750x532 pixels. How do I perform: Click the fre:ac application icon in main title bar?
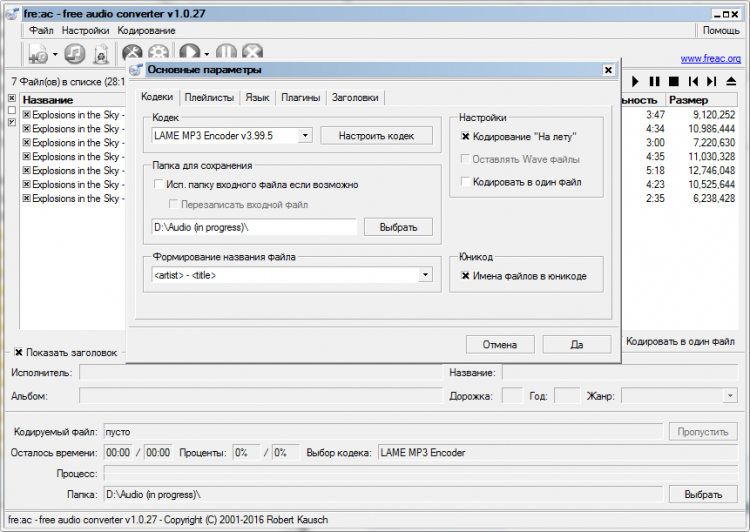13,14
